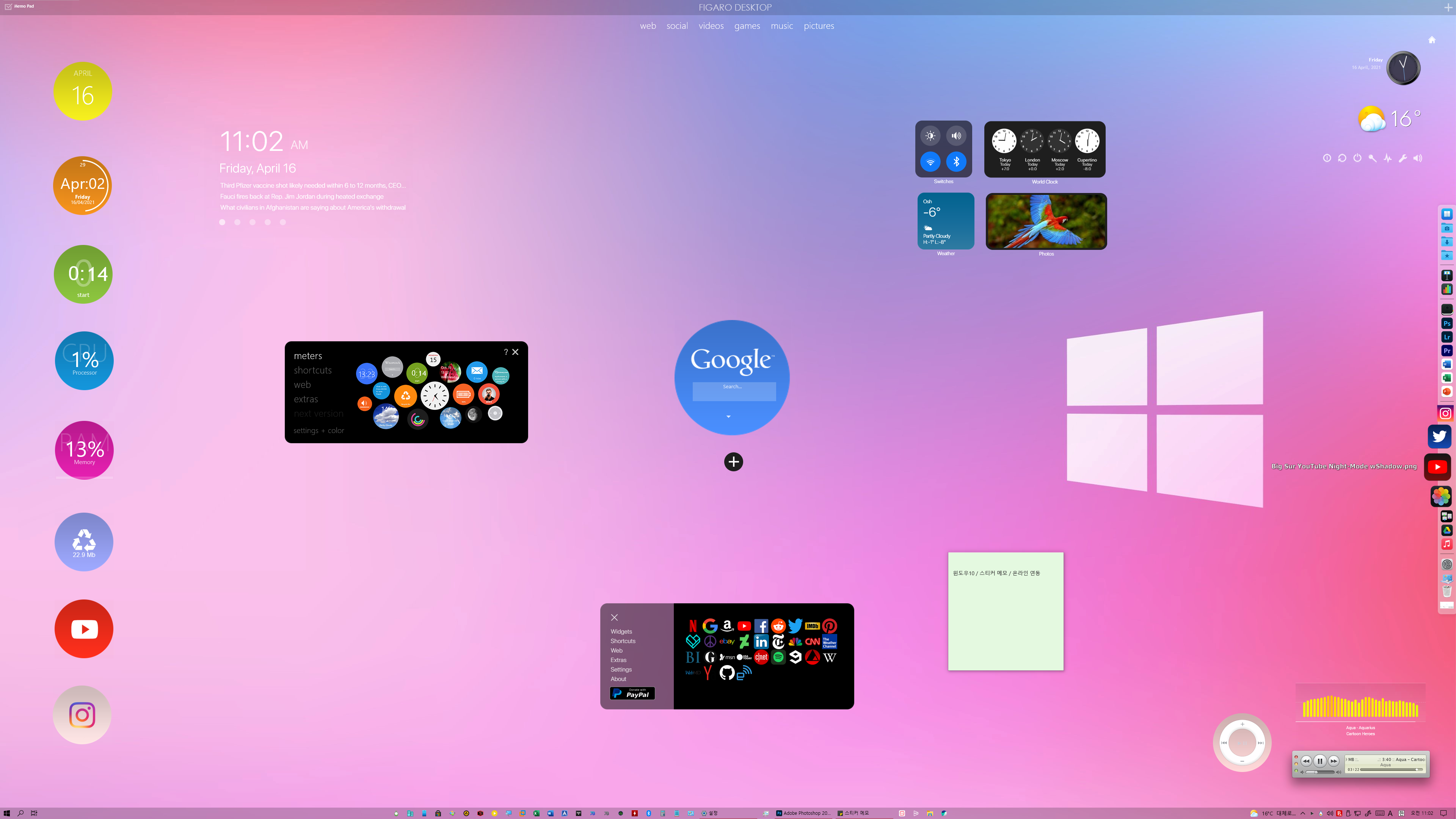Open the Netflix shortcut in web launcher

click(693, 626)
